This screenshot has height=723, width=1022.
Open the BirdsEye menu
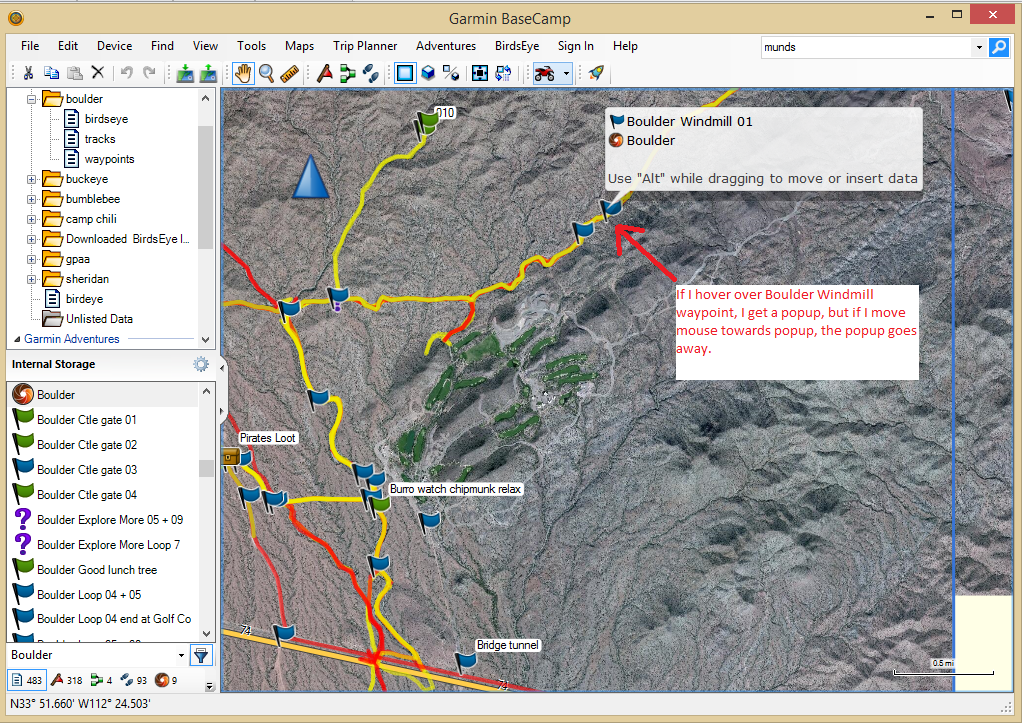tap(516, 46)
